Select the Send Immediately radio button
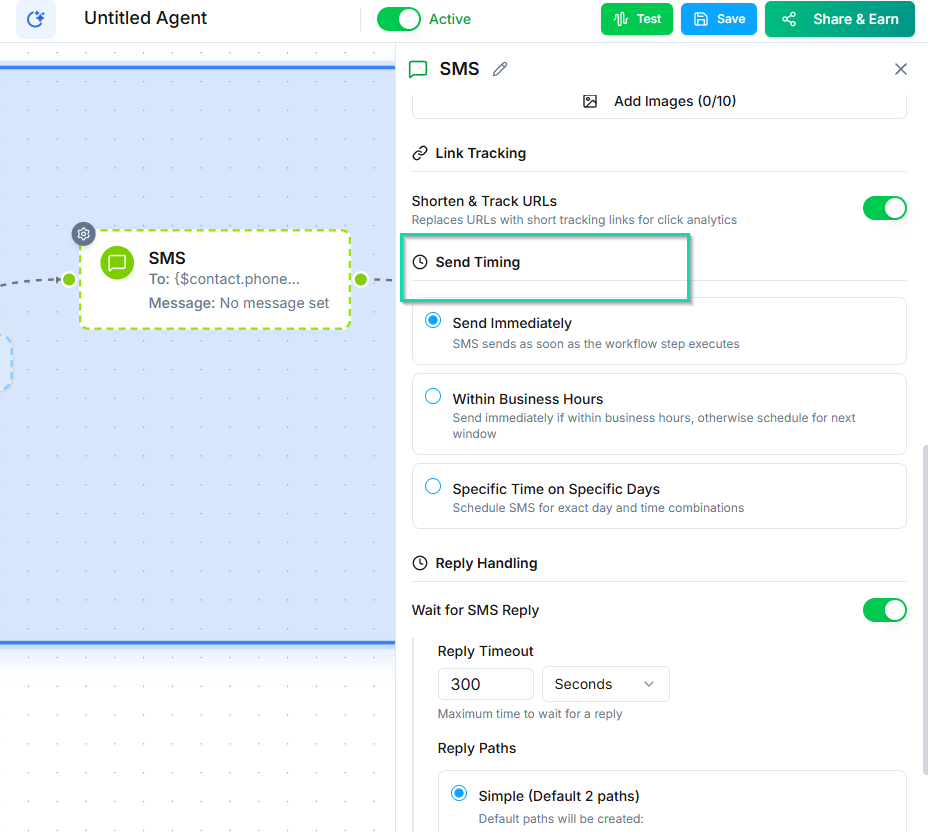The image size is (928, 832). pyautogui.click(x=433, y=321)
